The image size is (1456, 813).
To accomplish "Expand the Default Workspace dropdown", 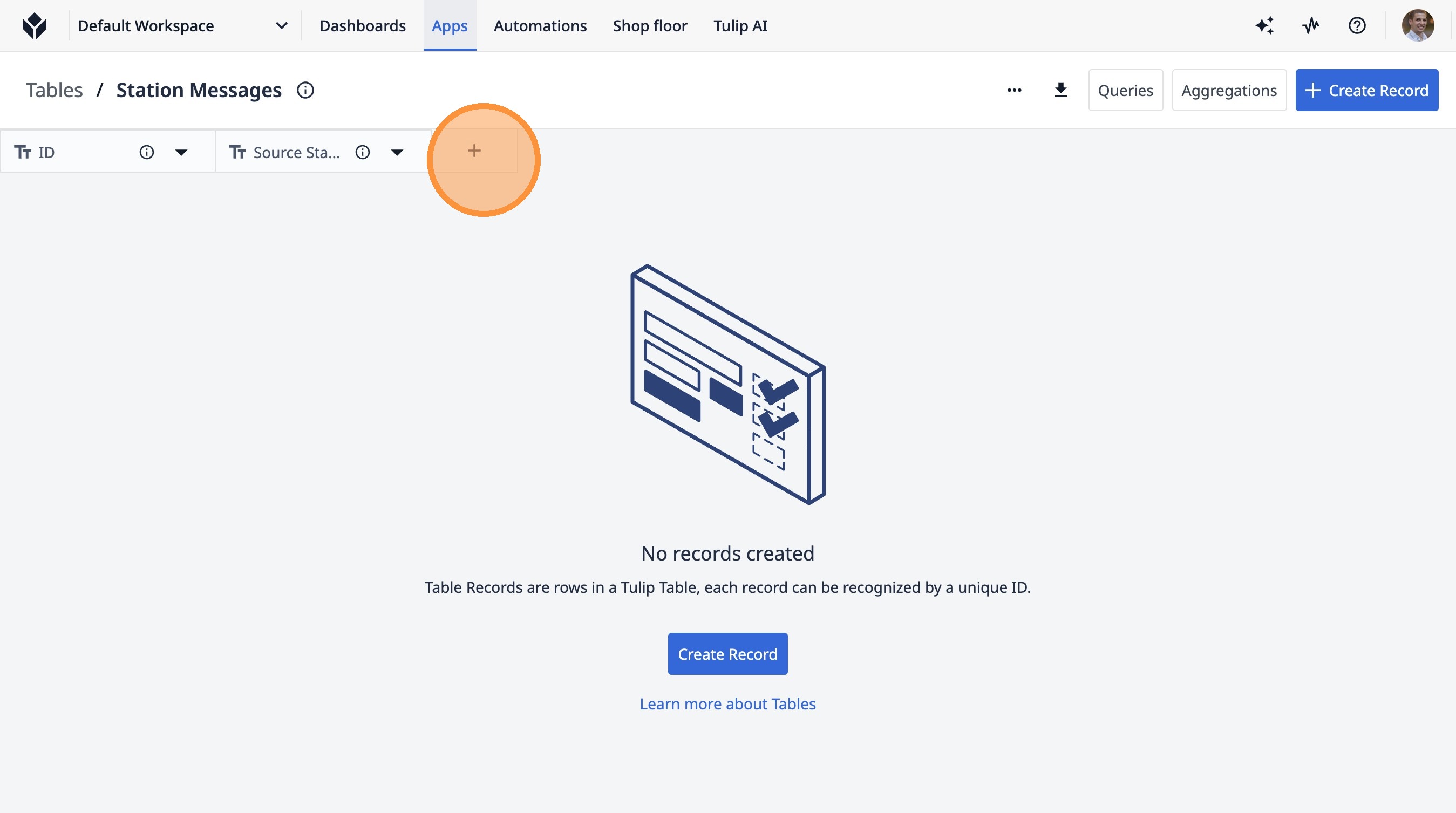I will point(281,26).
